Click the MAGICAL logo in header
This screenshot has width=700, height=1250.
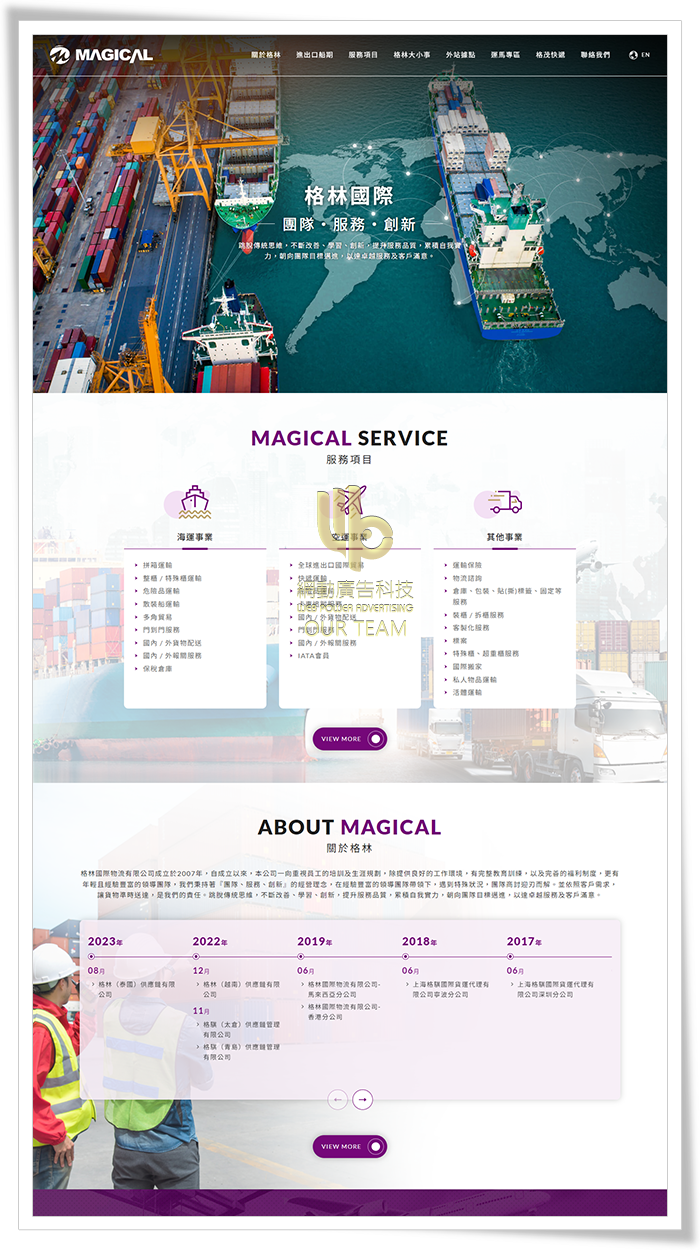pyautogui.click(x=101, y=55)
